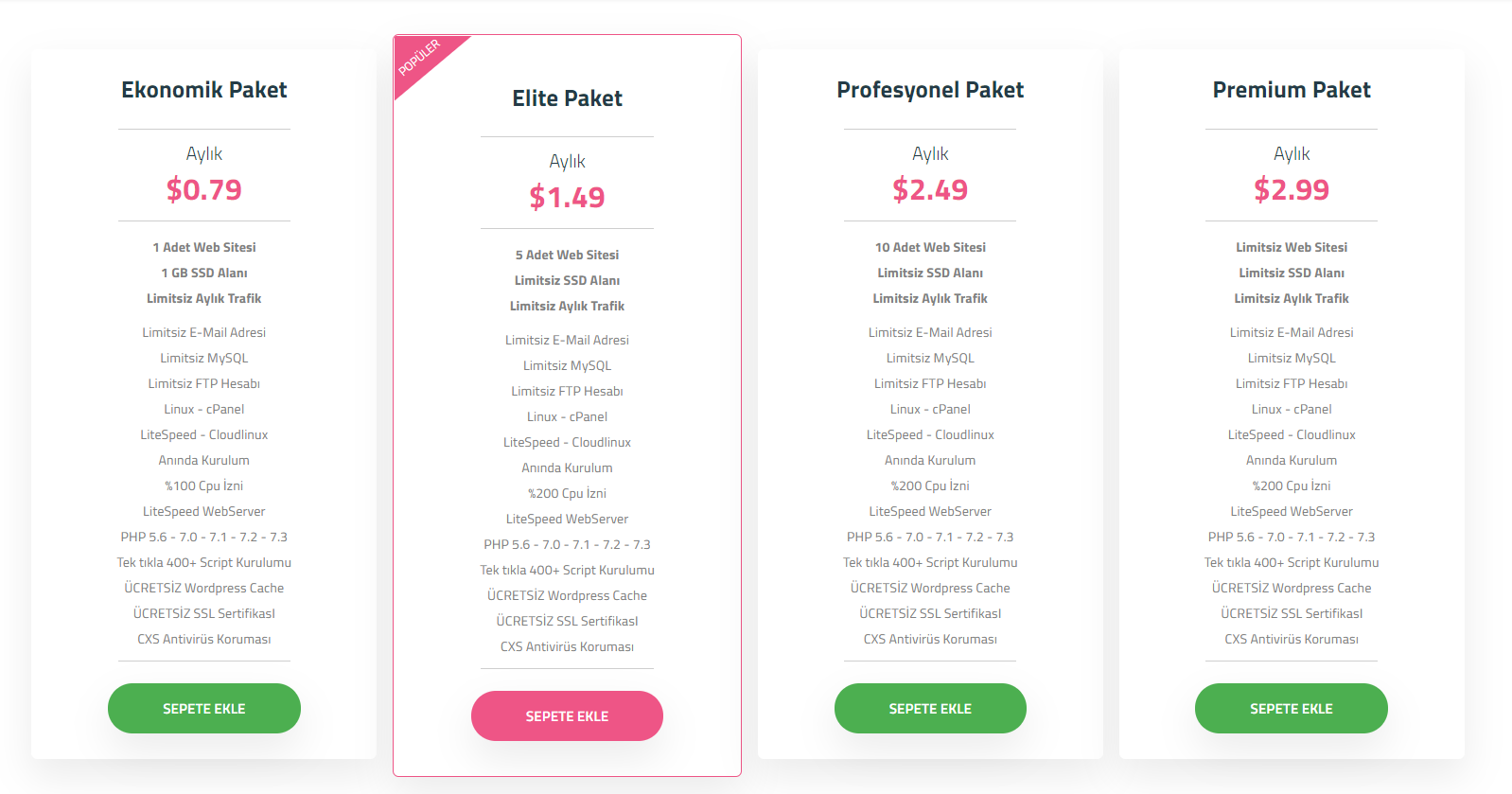Click '10 Adet Web Sitesi' feature

[930, 247]
